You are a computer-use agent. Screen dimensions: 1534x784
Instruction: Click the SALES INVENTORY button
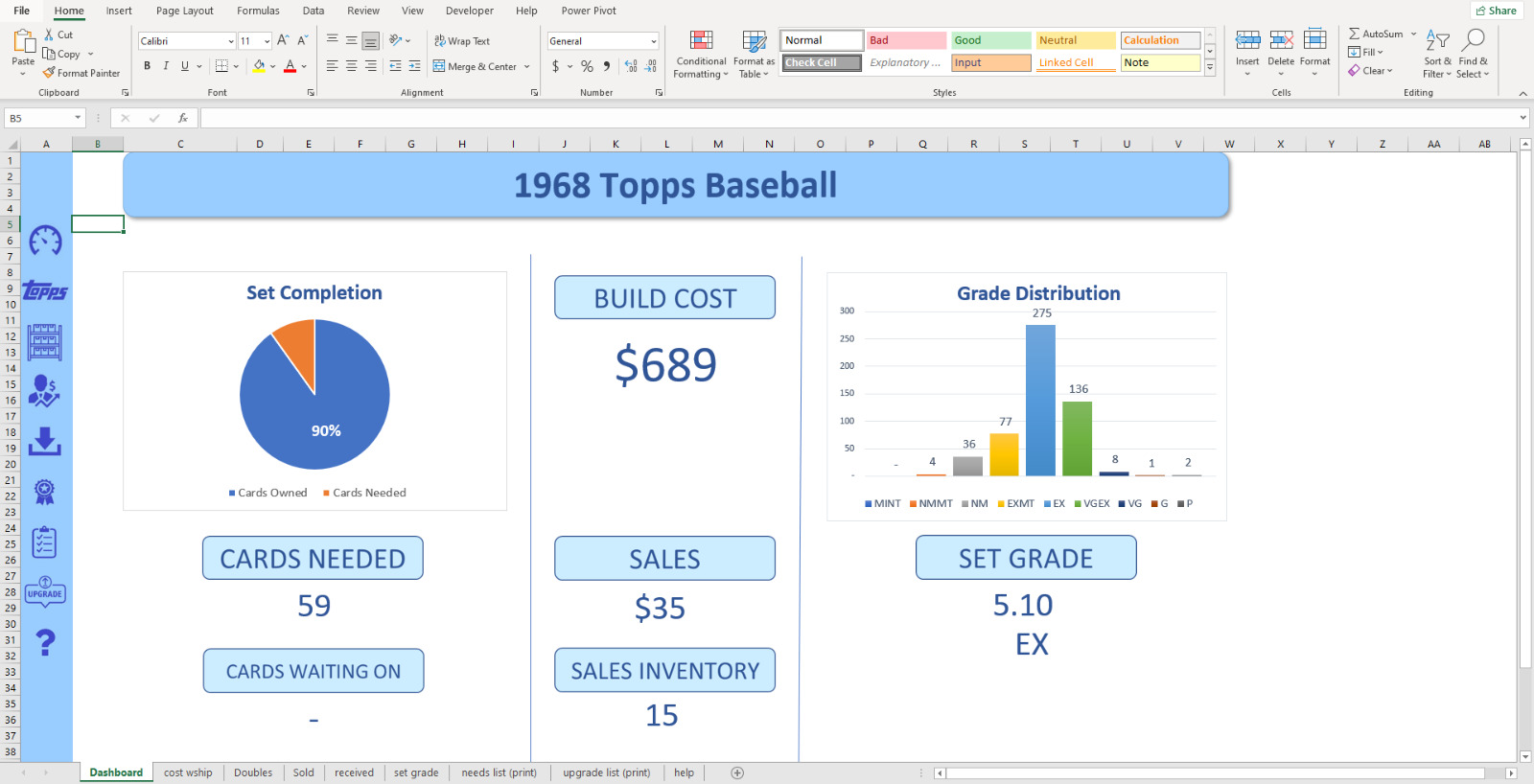pos(665,671)
